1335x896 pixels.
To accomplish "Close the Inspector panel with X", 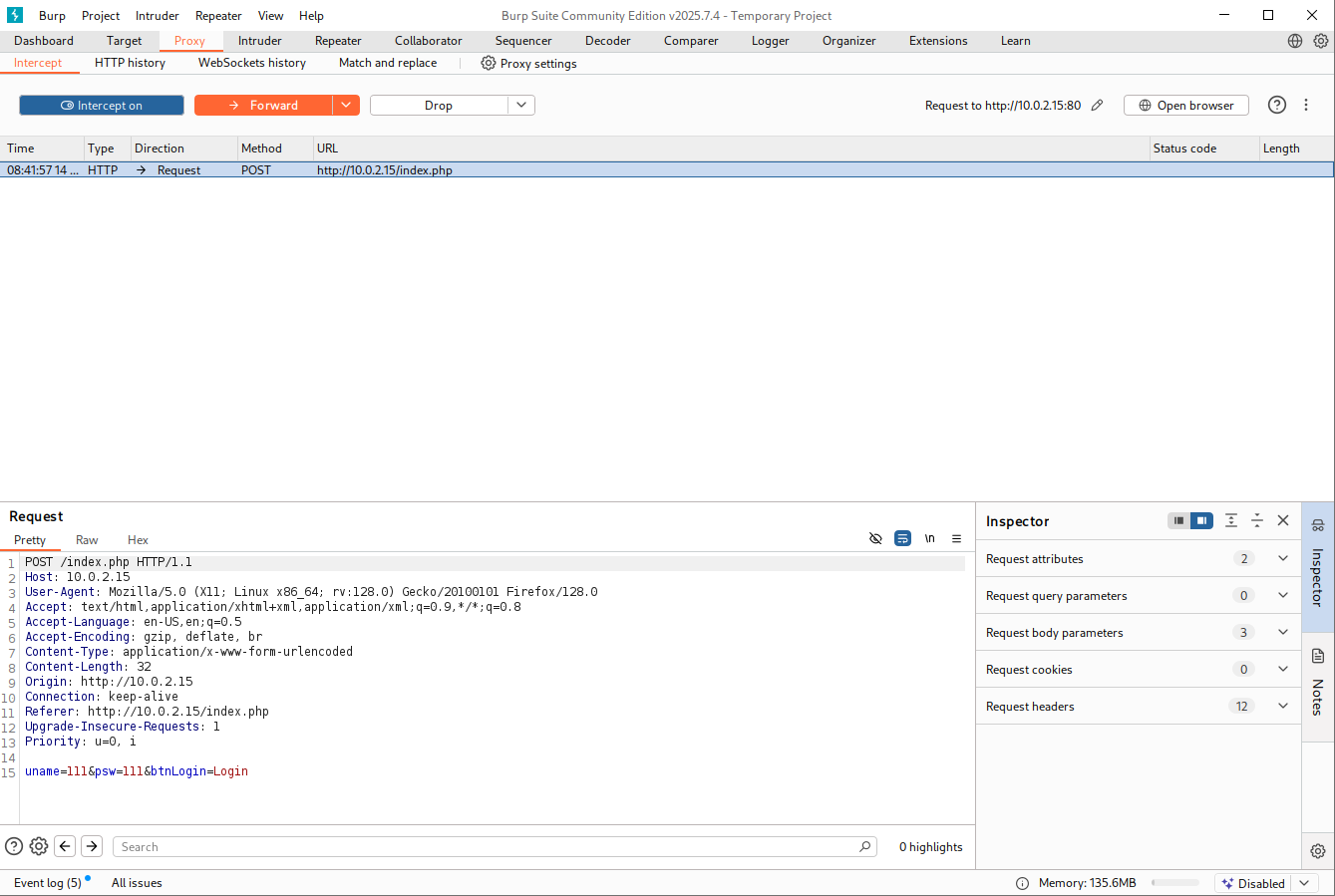I will click(1283, 520).
